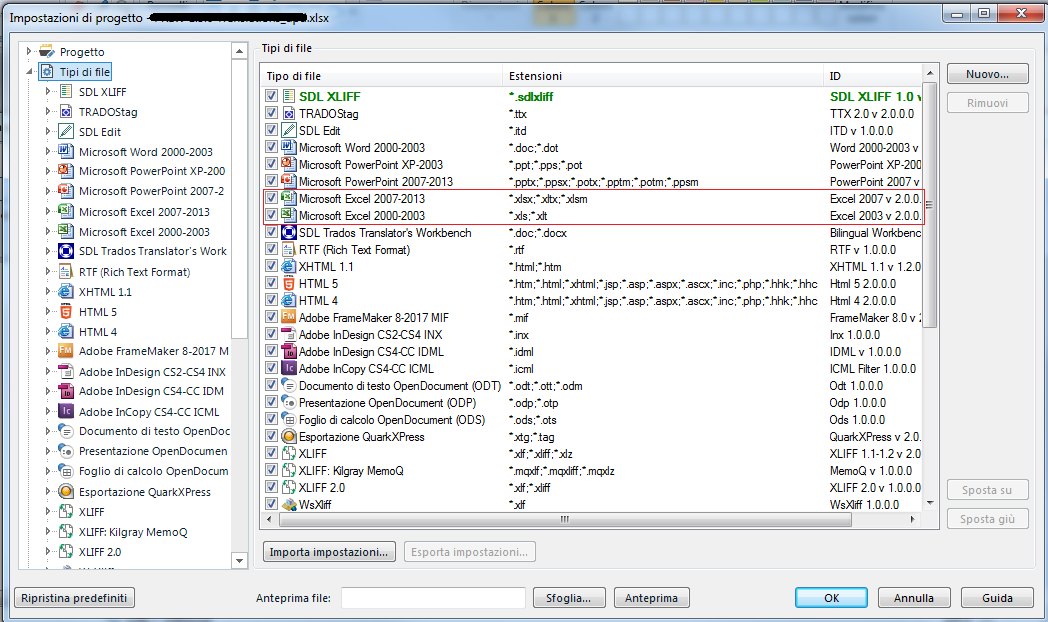Click the Anteprima file input field
This screenshot has height=622, width=1048.
tap(433, 598)
